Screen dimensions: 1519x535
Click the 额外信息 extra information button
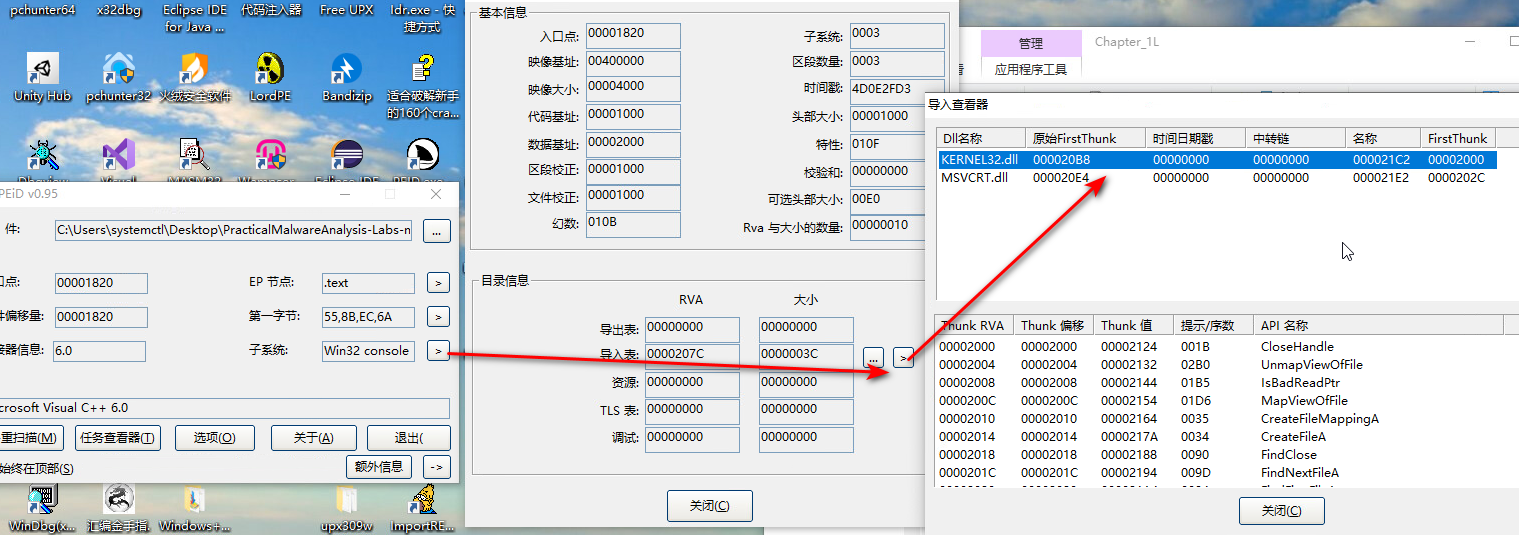[379, 467]
